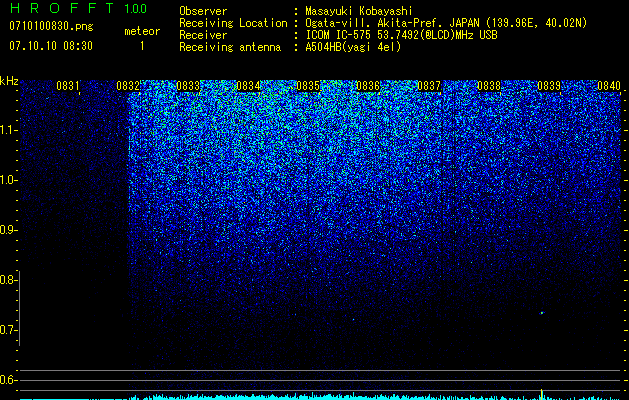
Task: Select the Ogata-vill. Akita-Pref. JAPAN location text
Action: [x=446, y=23]
